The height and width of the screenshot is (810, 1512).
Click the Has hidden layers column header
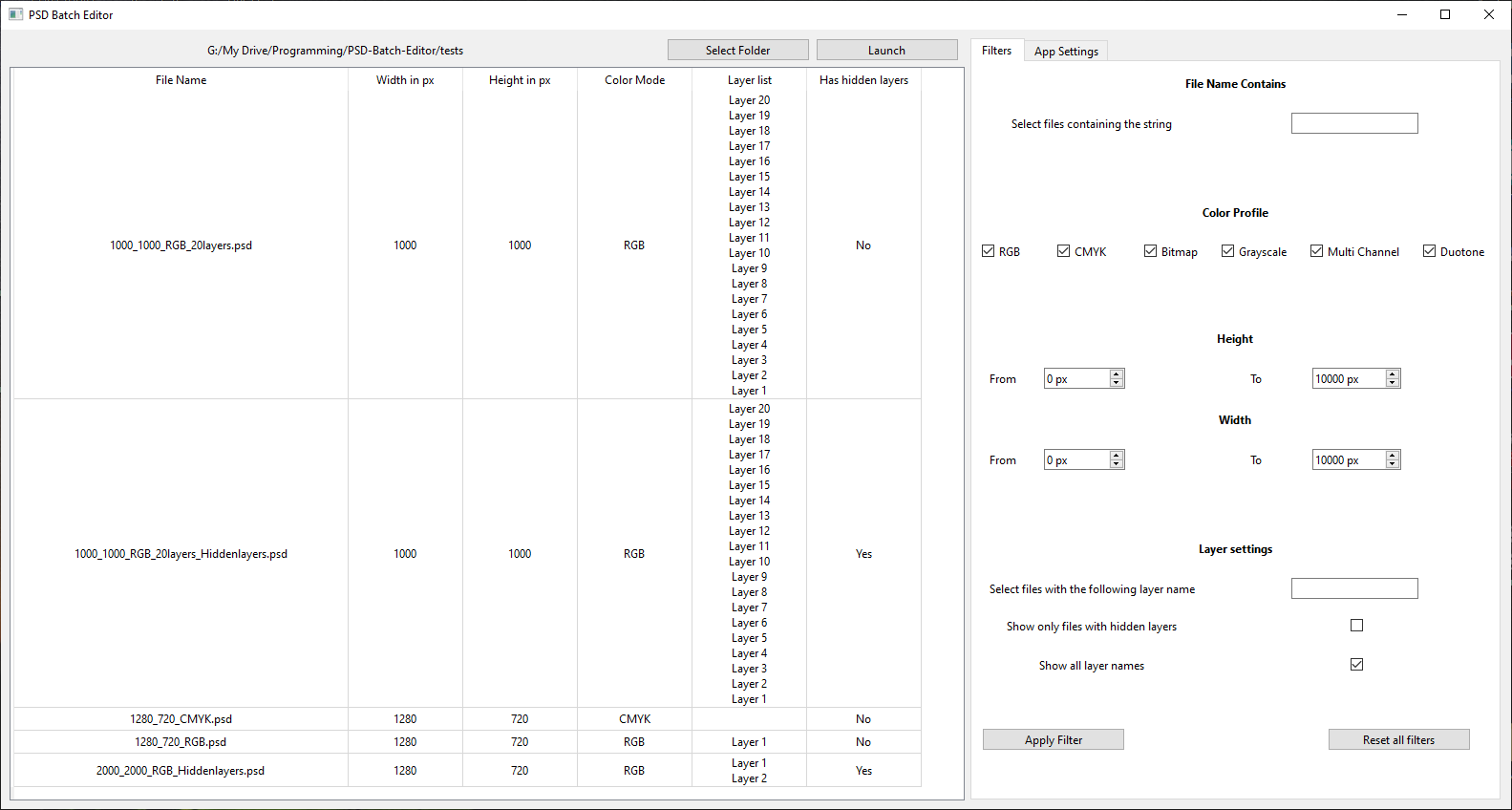click(x=863, y=80)
